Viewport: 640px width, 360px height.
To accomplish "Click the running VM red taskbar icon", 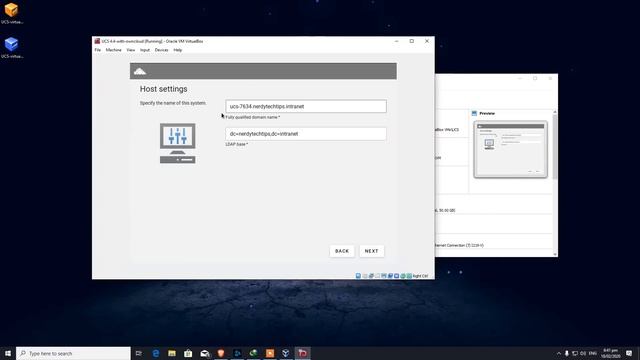I will coord(302,353).
